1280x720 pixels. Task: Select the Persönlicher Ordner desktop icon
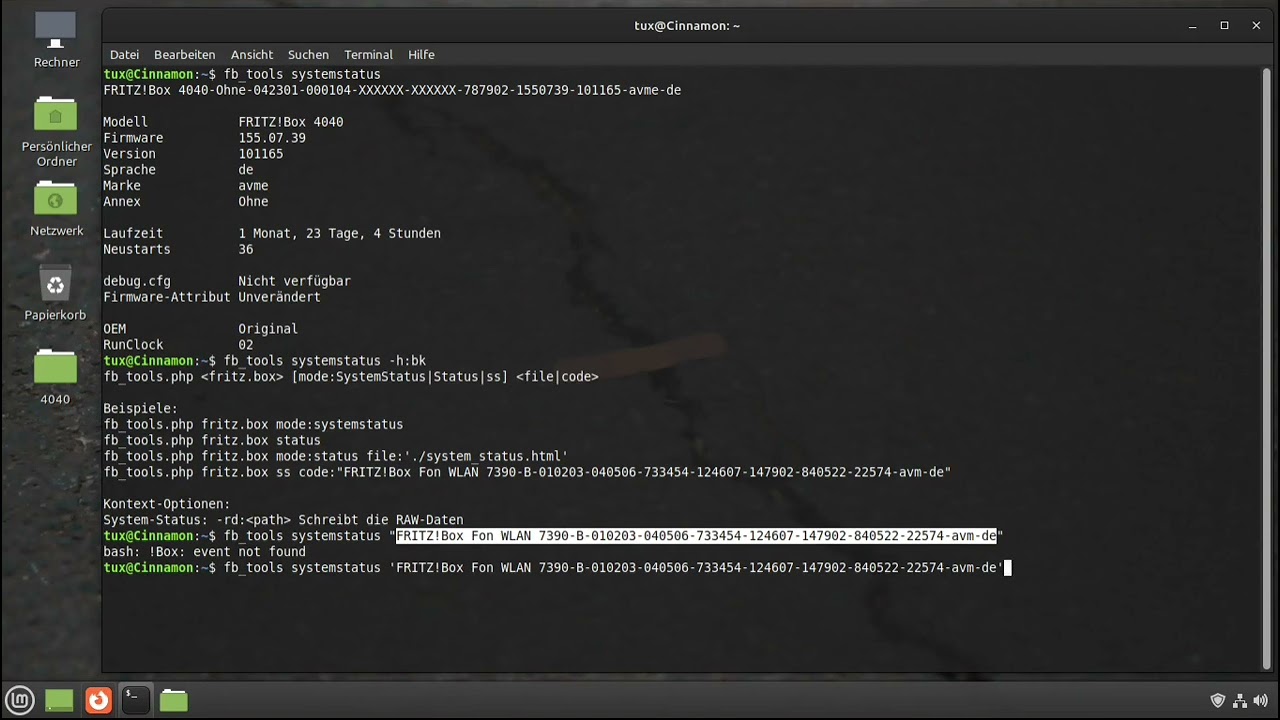[x=56, y=132]
